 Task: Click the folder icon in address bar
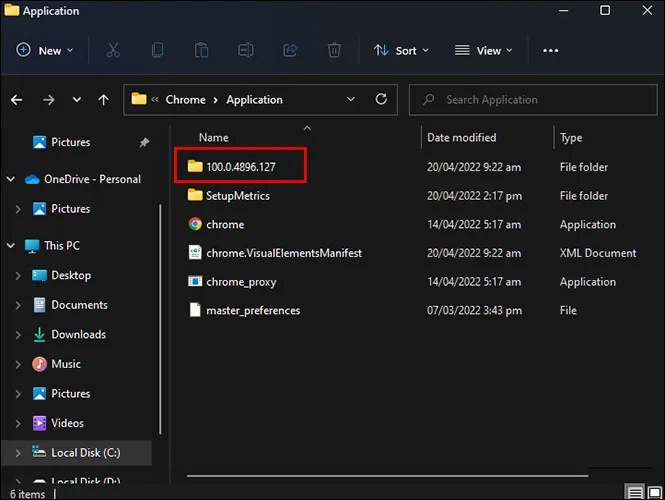point(139,99)
